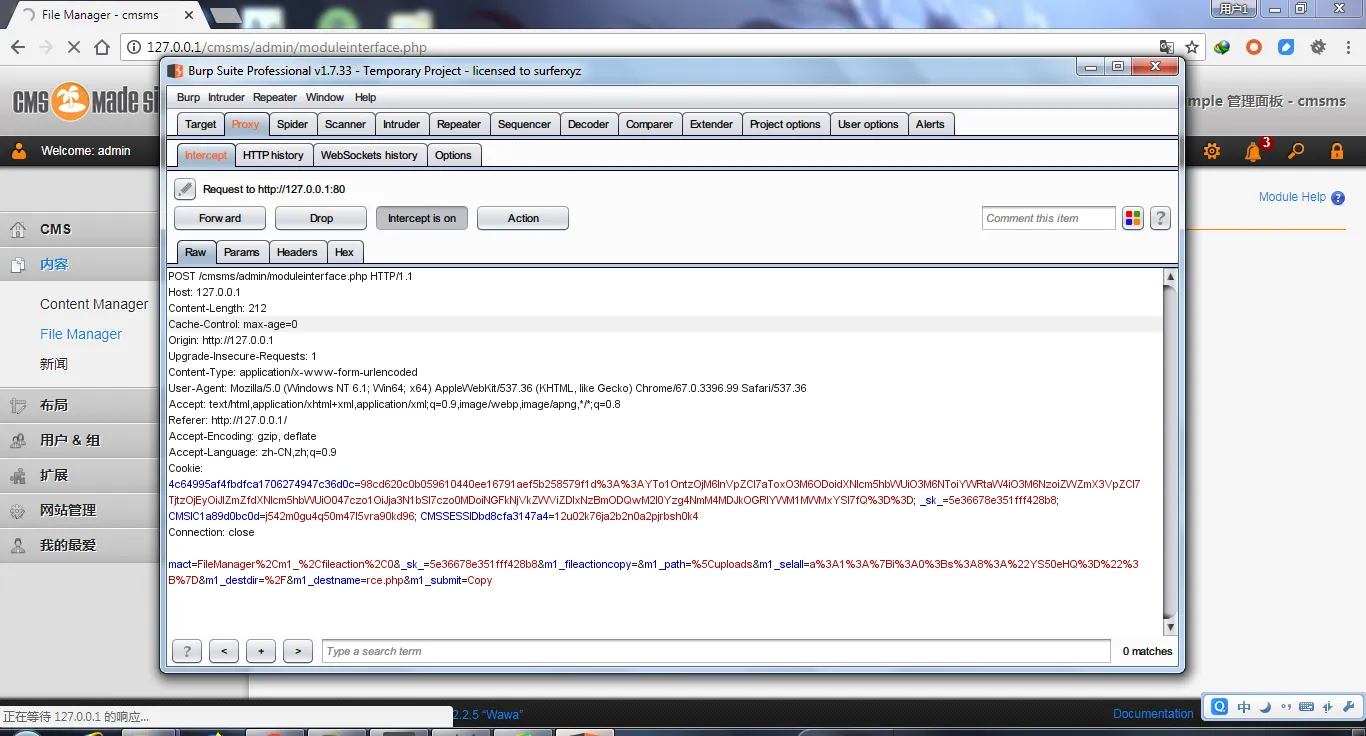Viewport: 1366px width, 736px height.
Task: Click the magnifier search icon in CMS header
Action: (x=1296, y=152)
